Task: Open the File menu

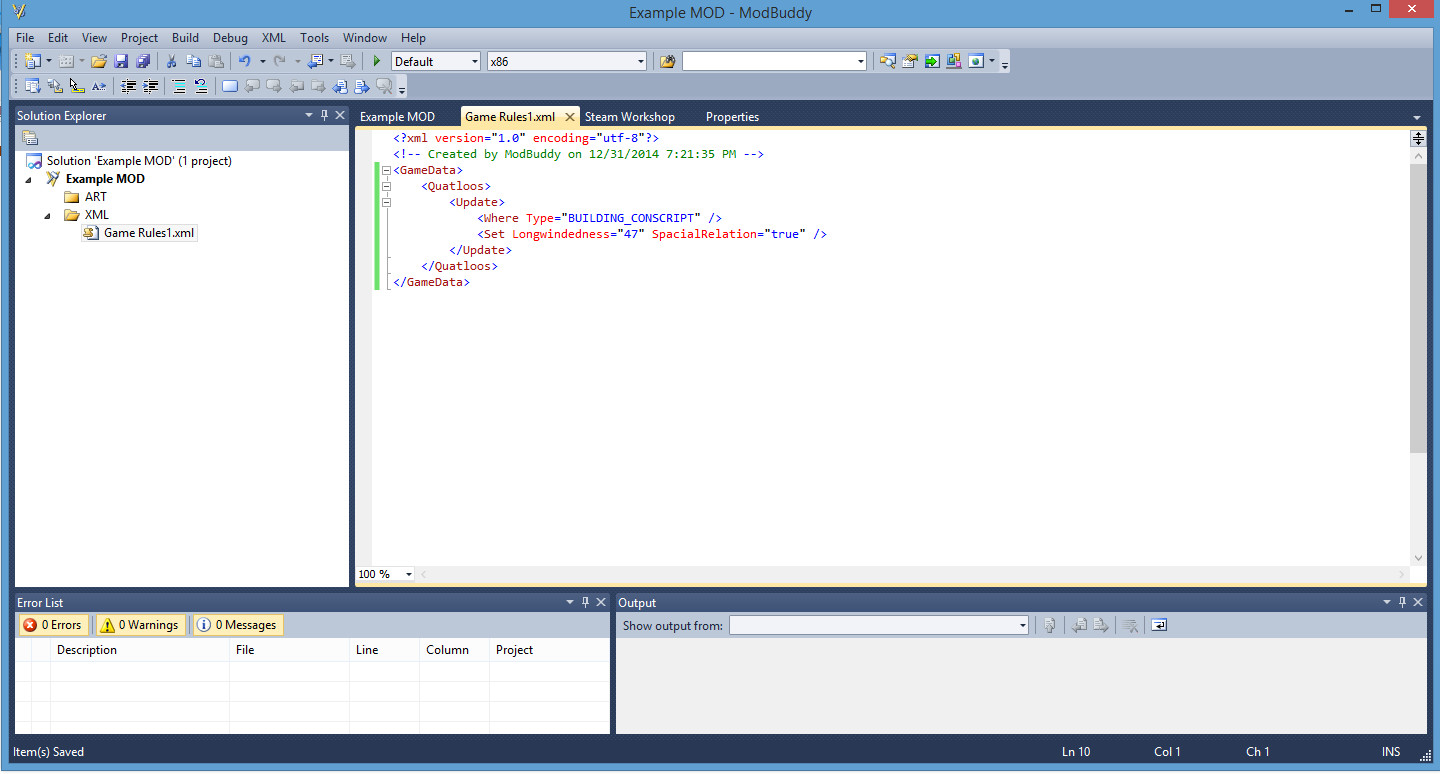Action: pos(25,38)
